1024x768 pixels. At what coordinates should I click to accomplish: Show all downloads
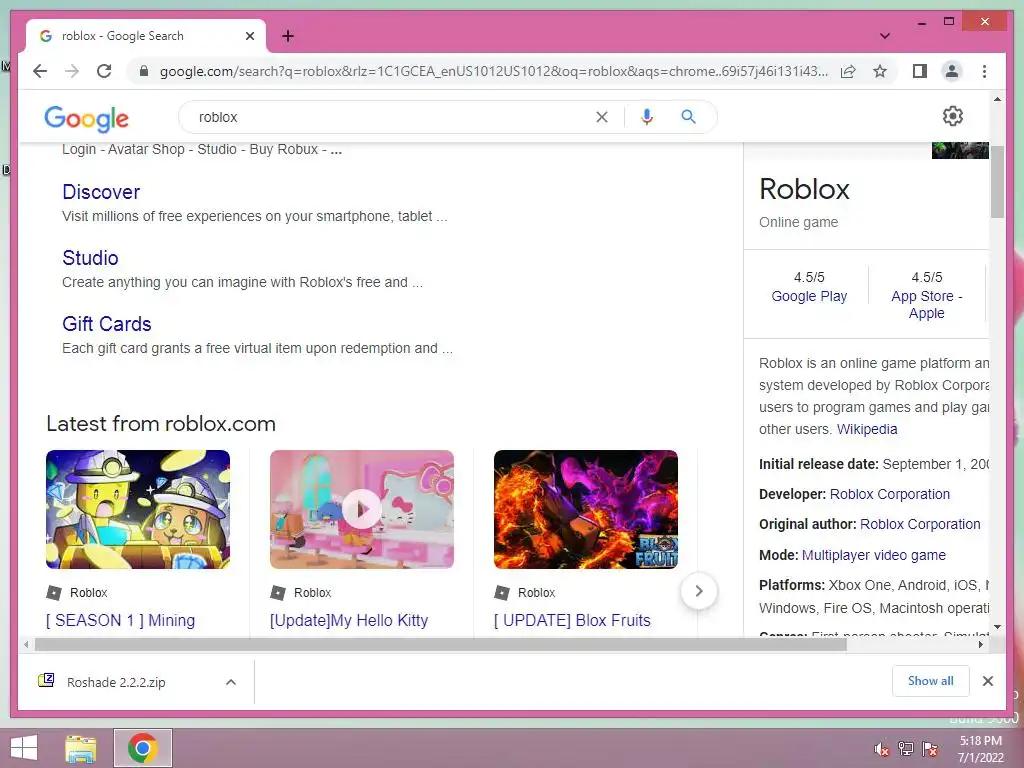pyautogui.click(x=931, y=681)
